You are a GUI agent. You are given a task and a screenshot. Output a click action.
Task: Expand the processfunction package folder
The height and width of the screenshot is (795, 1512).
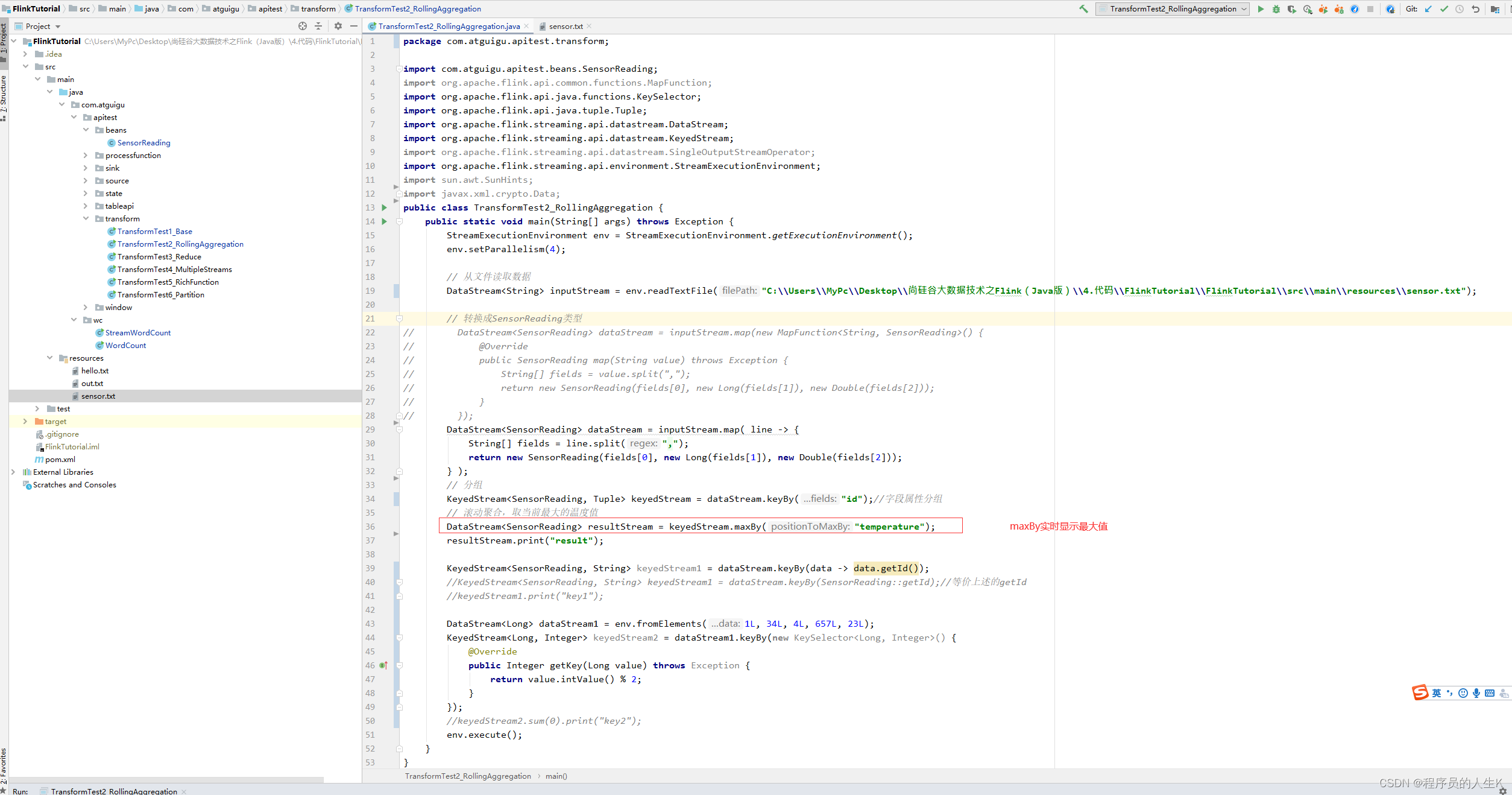click(86, 156)
